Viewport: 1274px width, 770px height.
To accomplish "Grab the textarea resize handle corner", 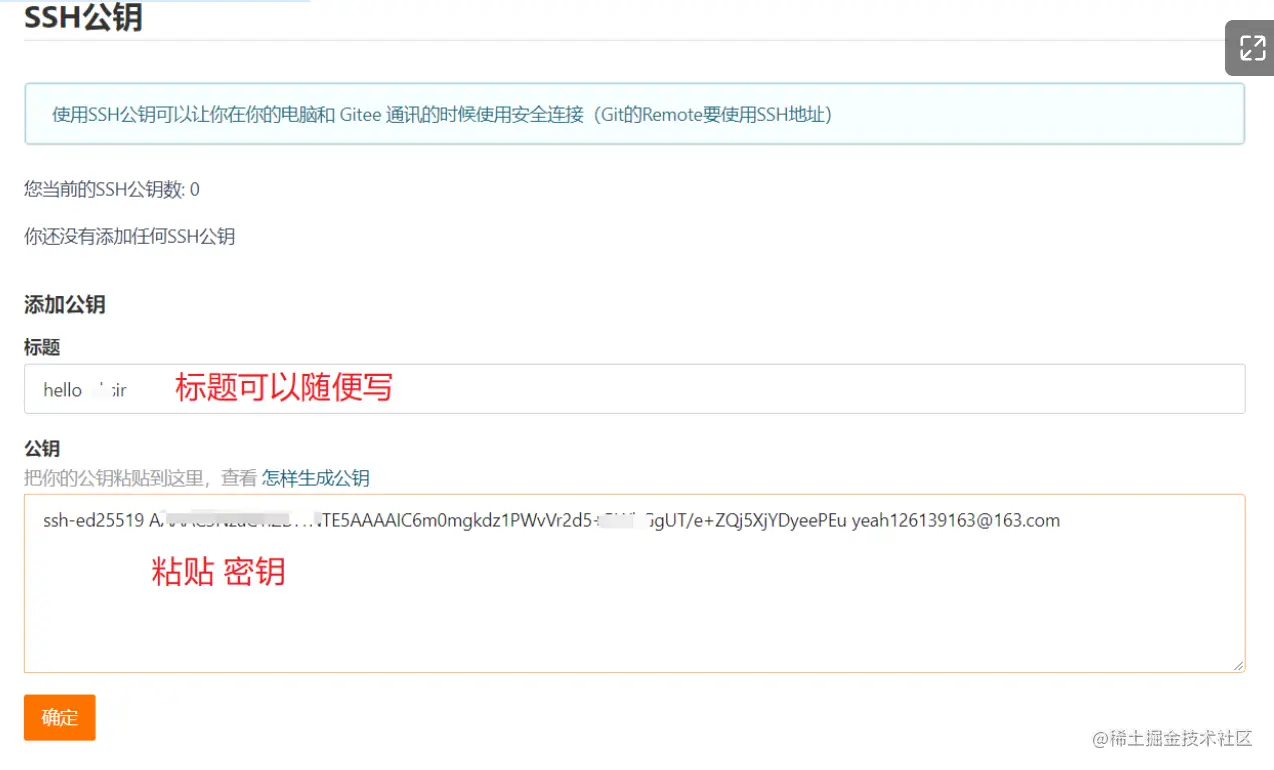I will [1238, 665].
